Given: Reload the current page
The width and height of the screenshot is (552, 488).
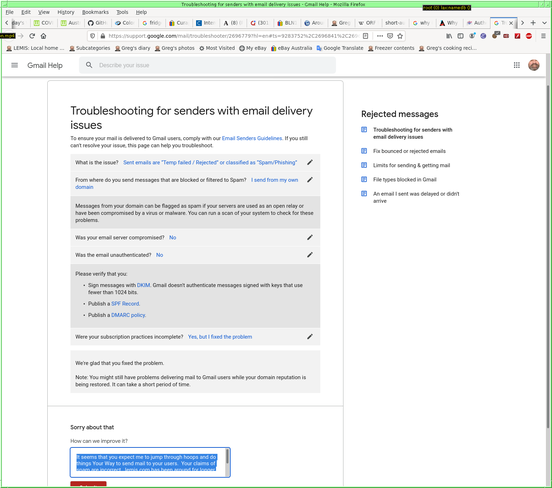Looking at the screenshot, I should [32, 36].
